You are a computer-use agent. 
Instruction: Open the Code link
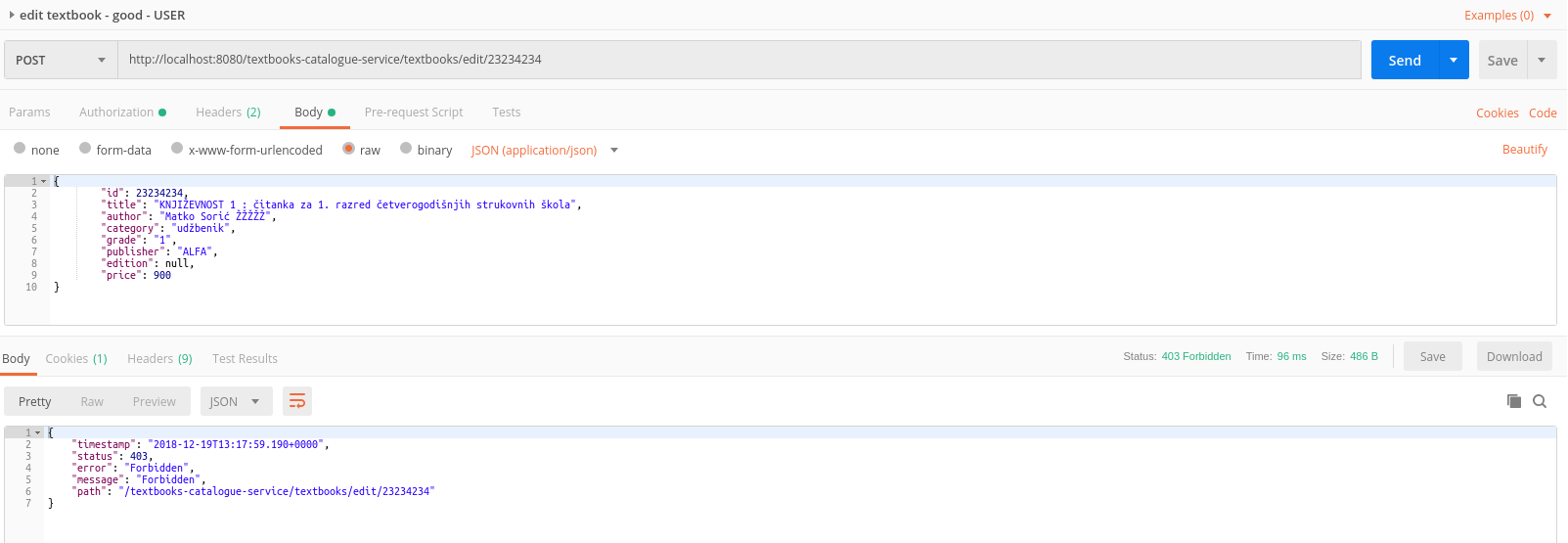[x=1543, y=113]
